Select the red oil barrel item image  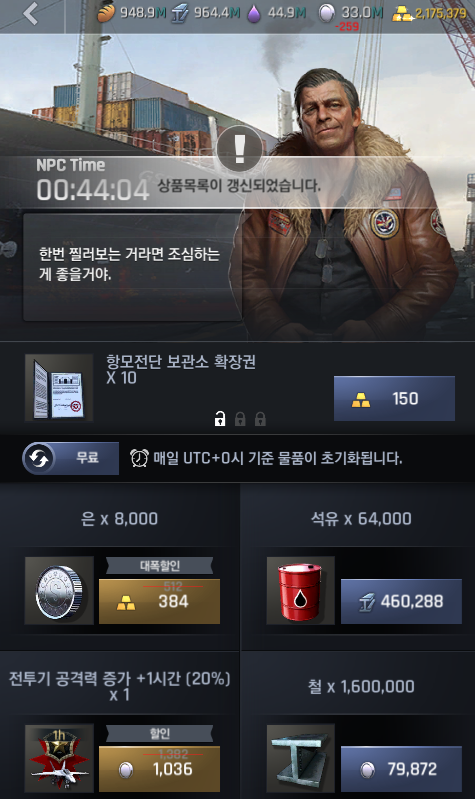[301, 591]
